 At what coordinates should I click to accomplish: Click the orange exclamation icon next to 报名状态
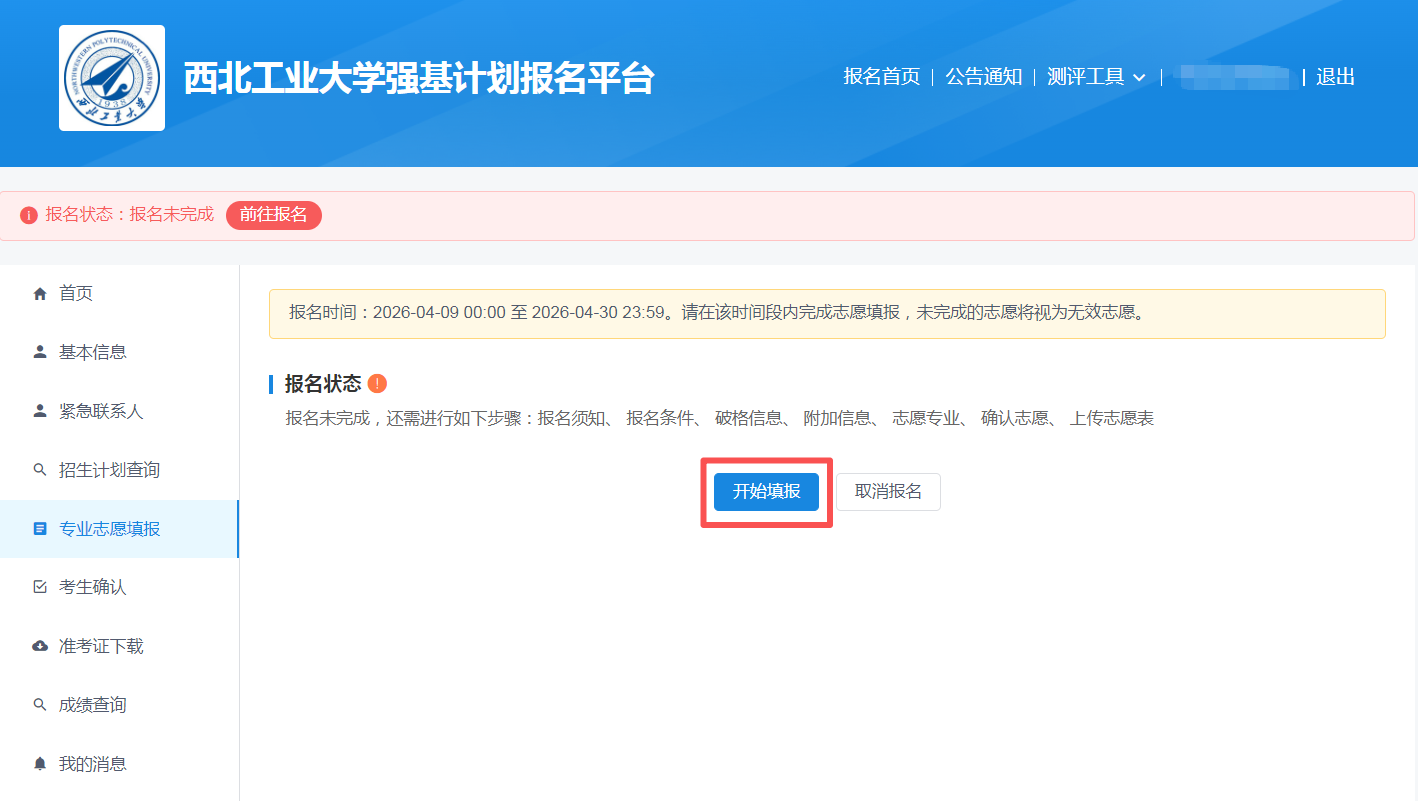point(377,384)
